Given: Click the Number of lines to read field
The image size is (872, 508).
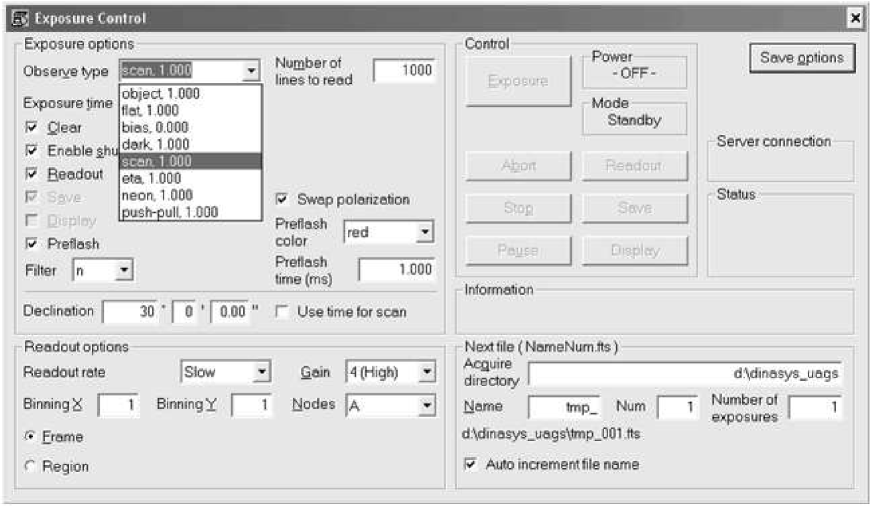Looking at the screenshot, I should pyautogui.click(x=405, y=70).
